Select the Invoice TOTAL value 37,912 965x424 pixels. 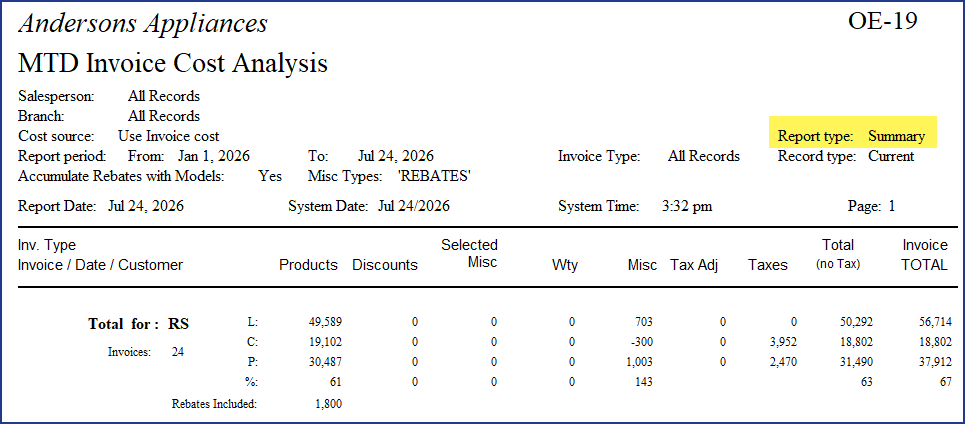(935, 362)
